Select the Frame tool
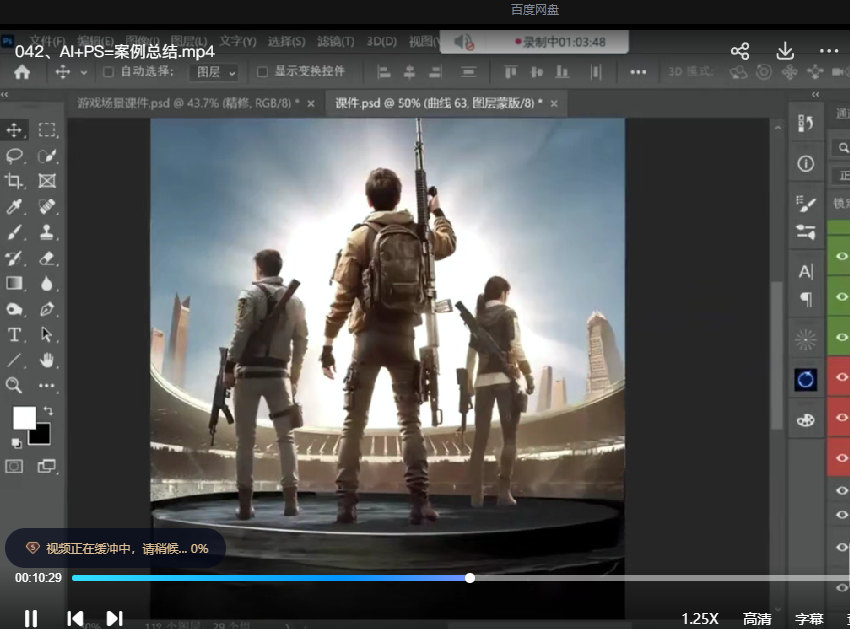Image resolution: width=850 pixels, height=629 pixels. (x=47, y=181)
